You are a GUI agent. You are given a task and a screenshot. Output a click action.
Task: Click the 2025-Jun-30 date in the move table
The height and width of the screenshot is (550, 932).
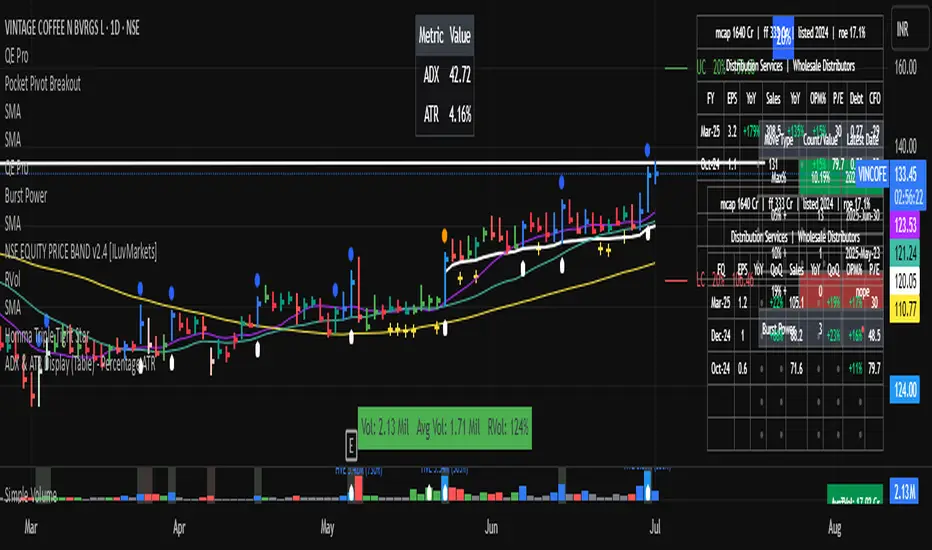click(862, 215)
